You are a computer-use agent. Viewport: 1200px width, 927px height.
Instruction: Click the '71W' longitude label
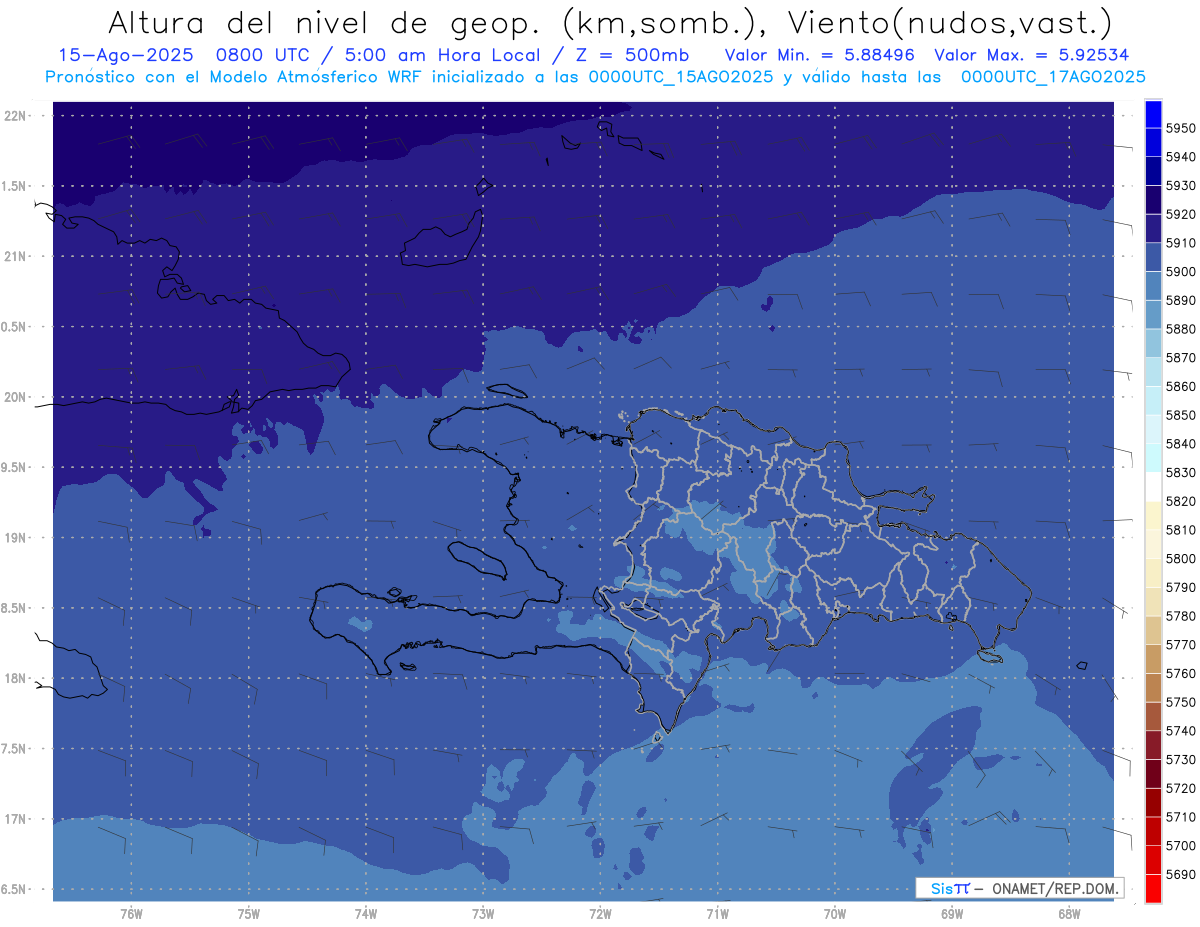[717, 914]
